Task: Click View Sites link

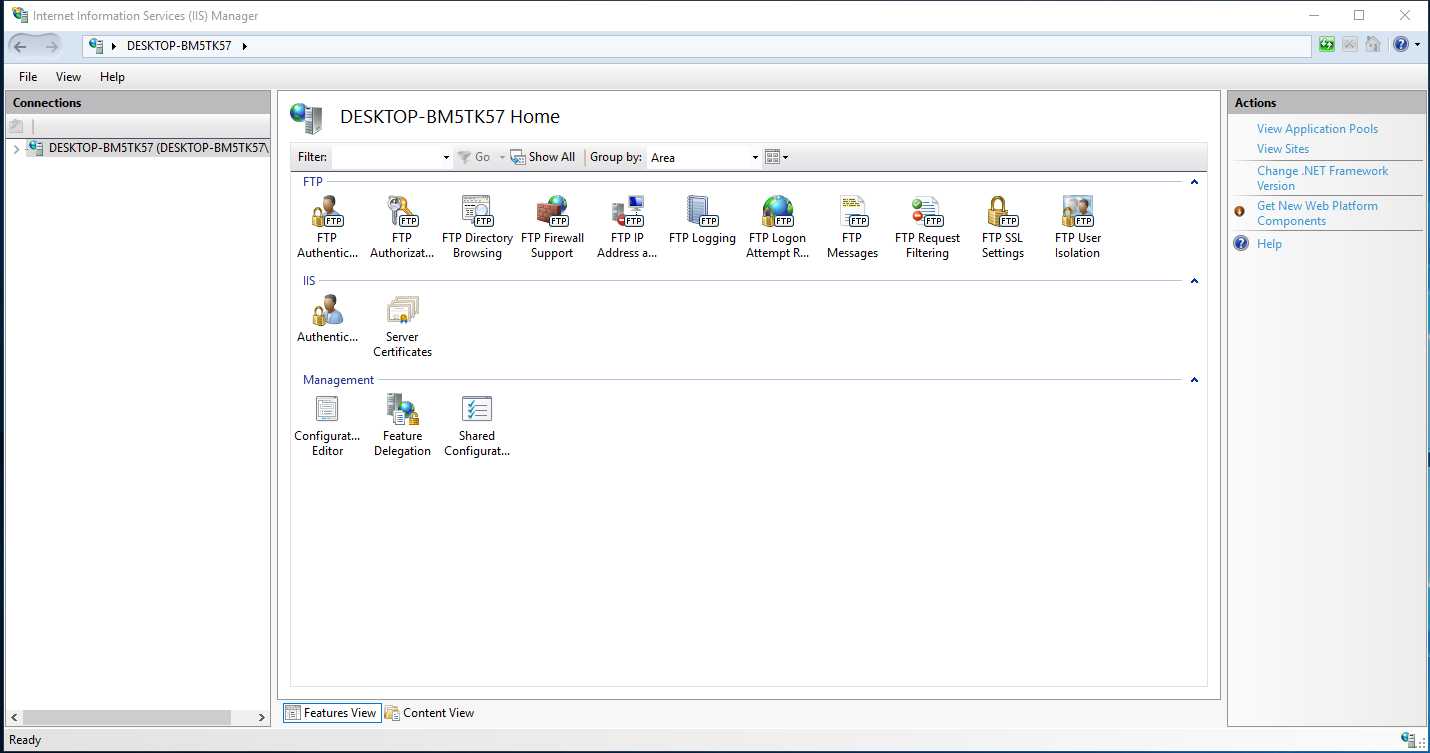Action: (x=1283, y=149)
